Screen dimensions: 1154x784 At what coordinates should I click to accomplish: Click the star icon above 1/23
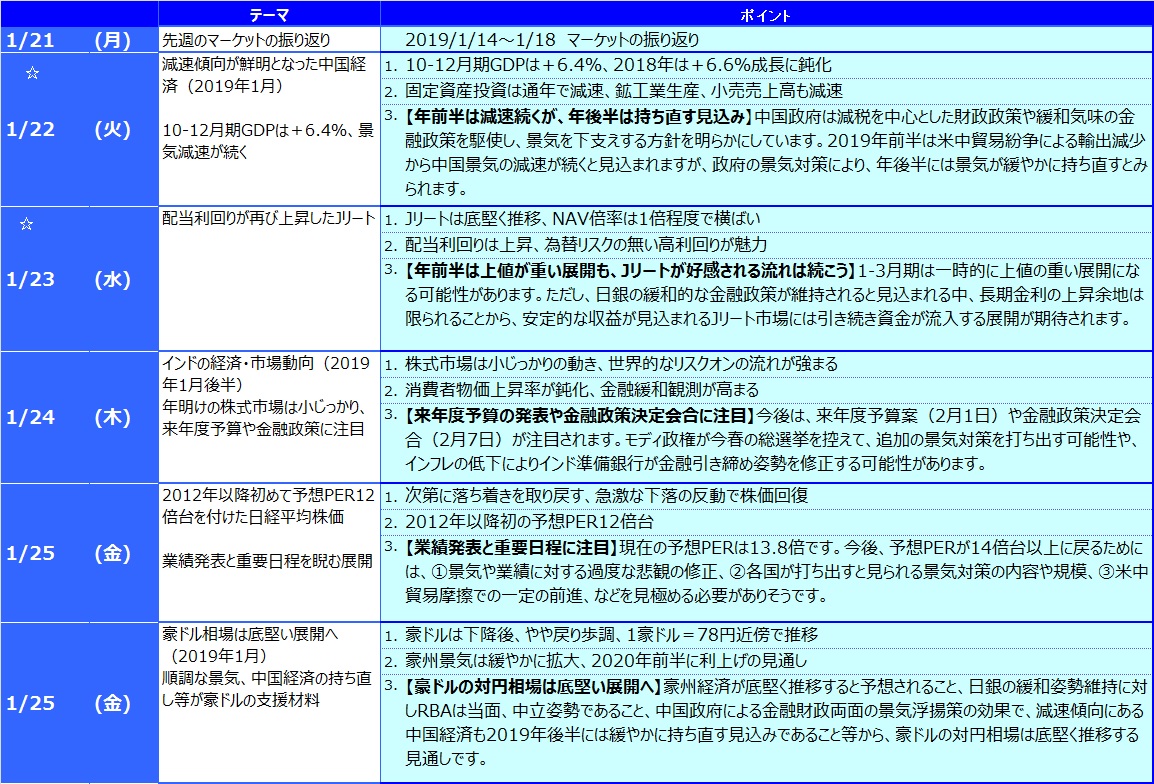click(27, 224)
